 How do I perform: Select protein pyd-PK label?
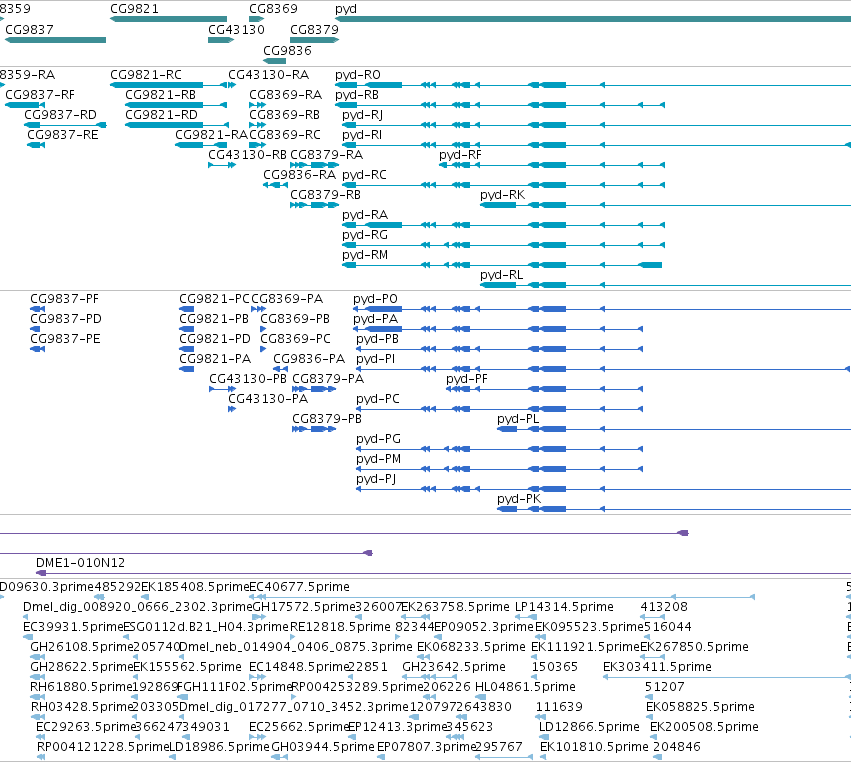519,499
